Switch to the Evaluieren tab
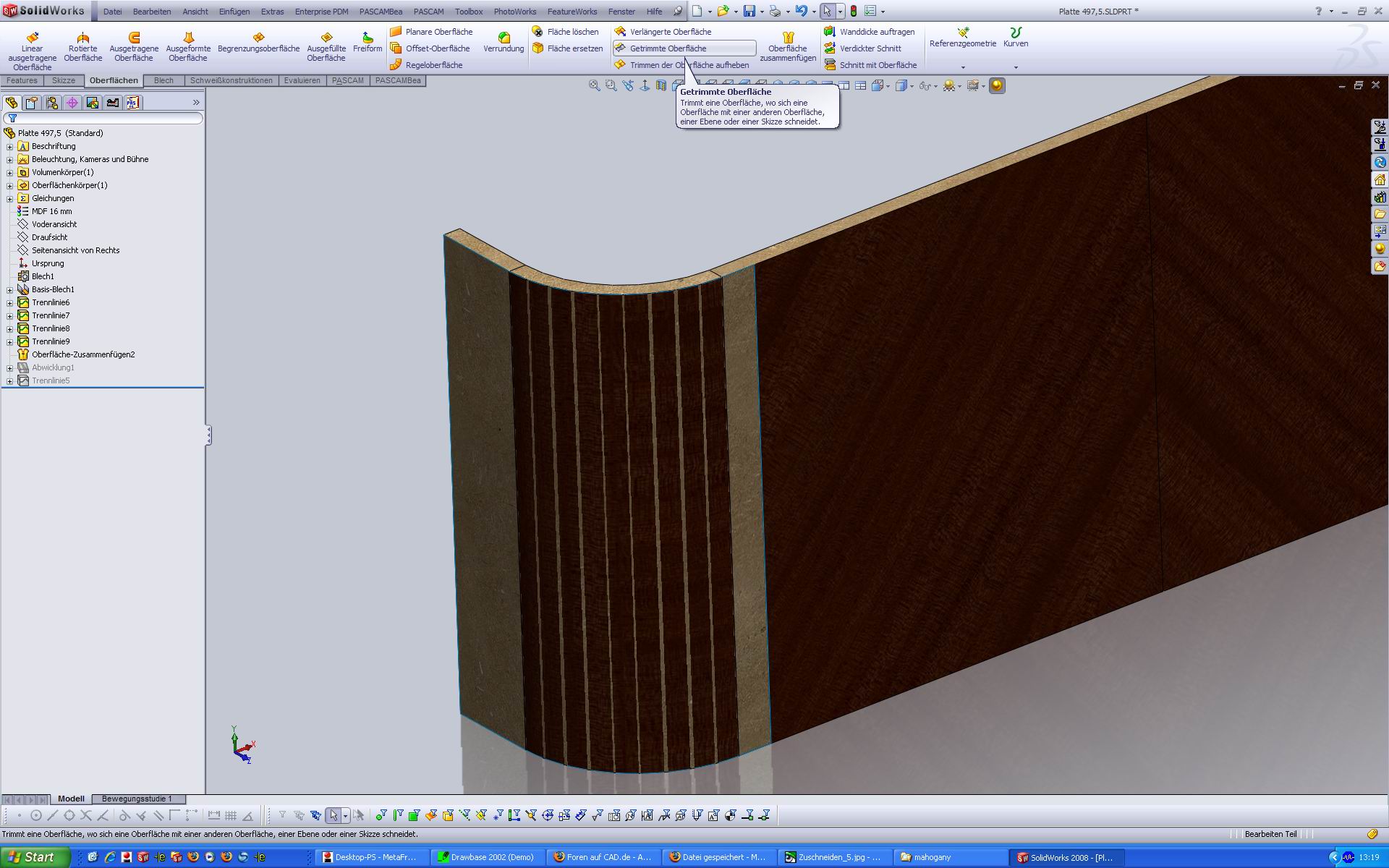The height and width of the screenshot is (868, 1389). 302,80
